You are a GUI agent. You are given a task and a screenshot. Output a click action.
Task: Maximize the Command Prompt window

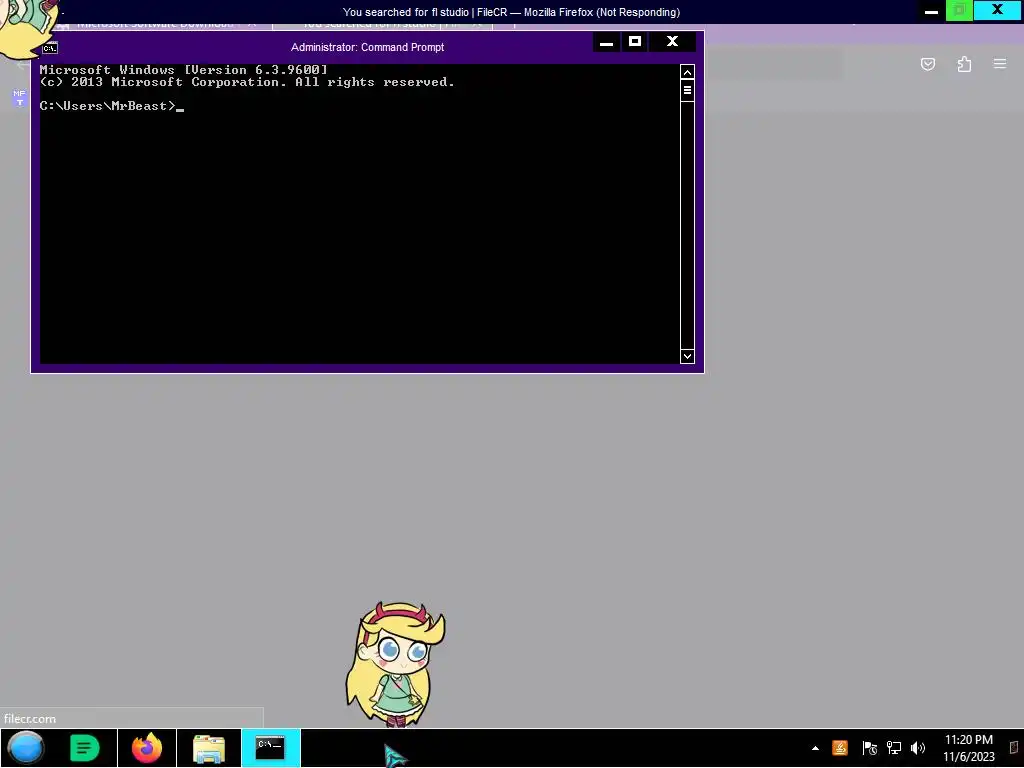point(635,42)
